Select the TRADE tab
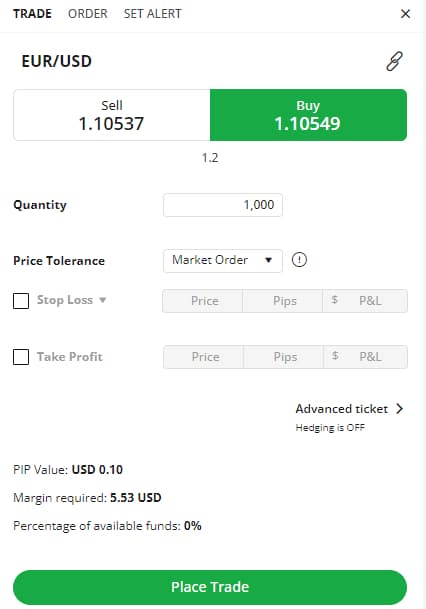Image resolution: width=426 pixels, height=609 pixels. [32, 14]
